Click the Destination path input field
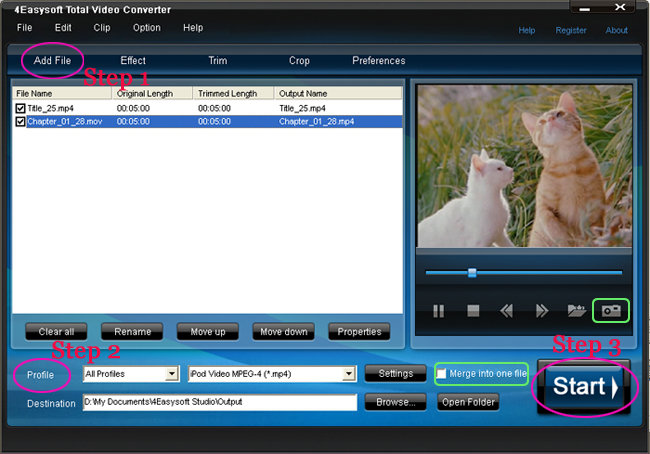The height and width of the screenshot is (454, 650). (220, 402)
